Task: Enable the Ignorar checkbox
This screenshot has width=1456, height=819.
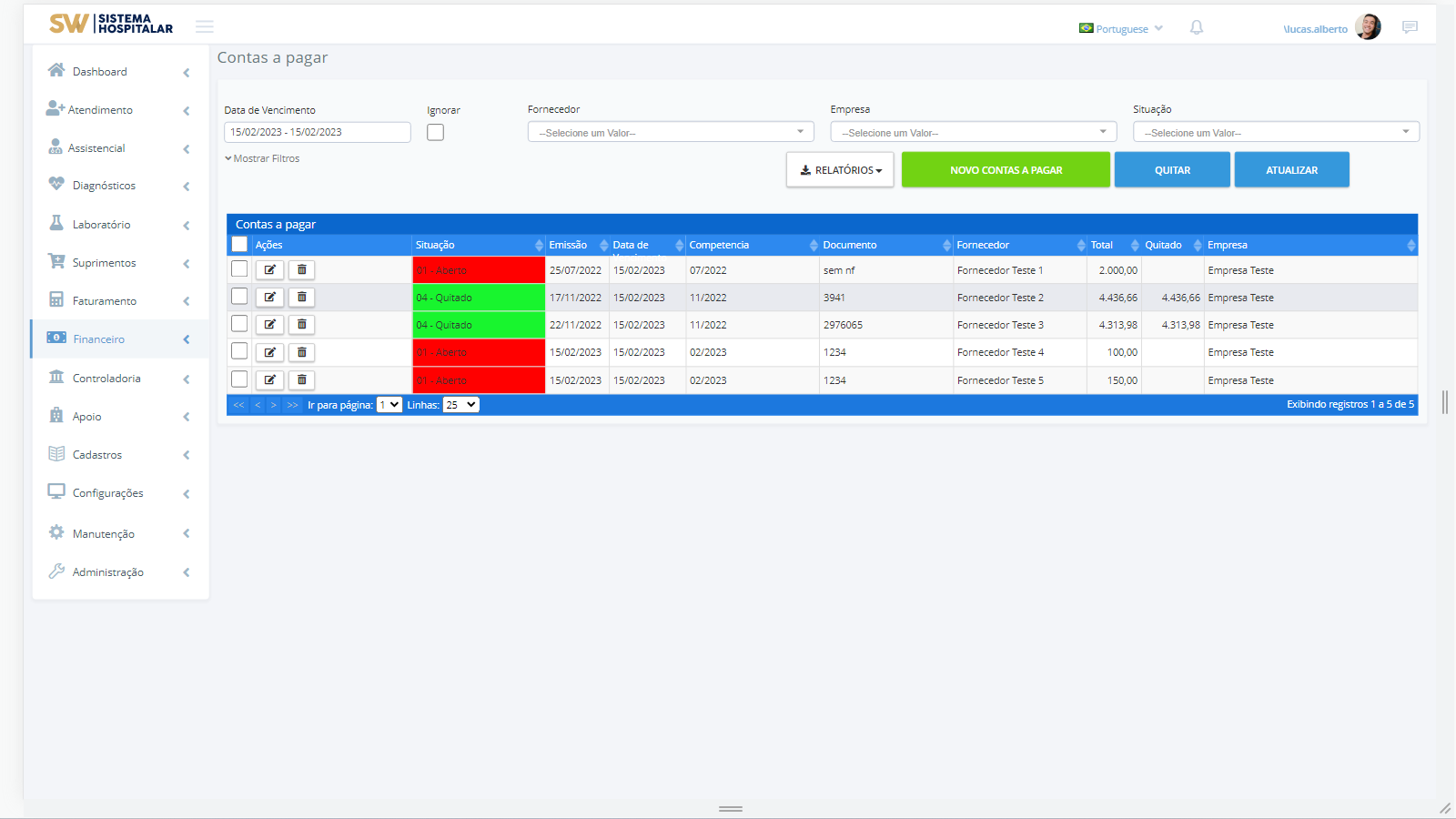Action: 436,133
